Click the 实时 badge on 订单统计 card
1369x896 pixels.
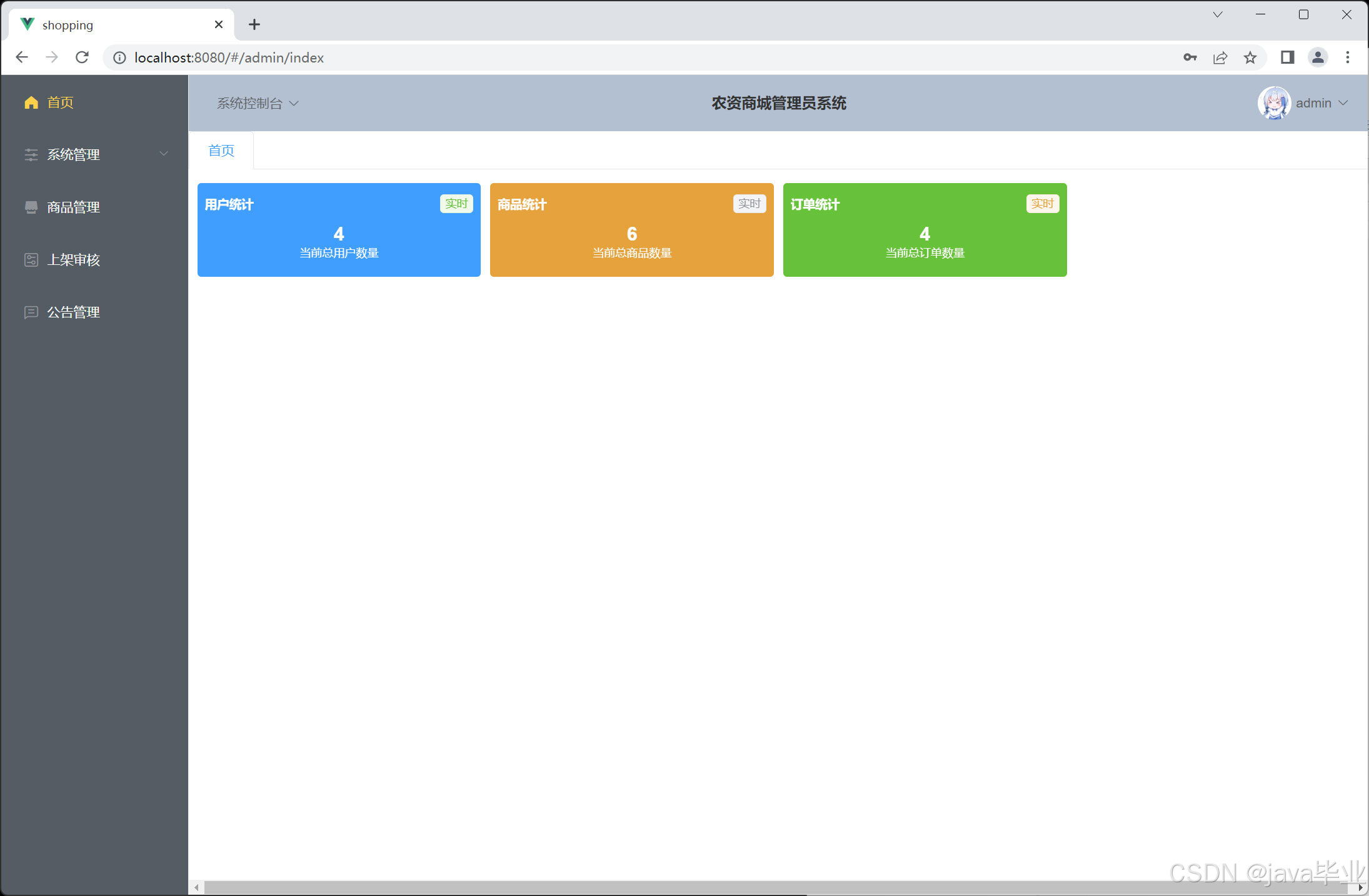pos(1042,203)
